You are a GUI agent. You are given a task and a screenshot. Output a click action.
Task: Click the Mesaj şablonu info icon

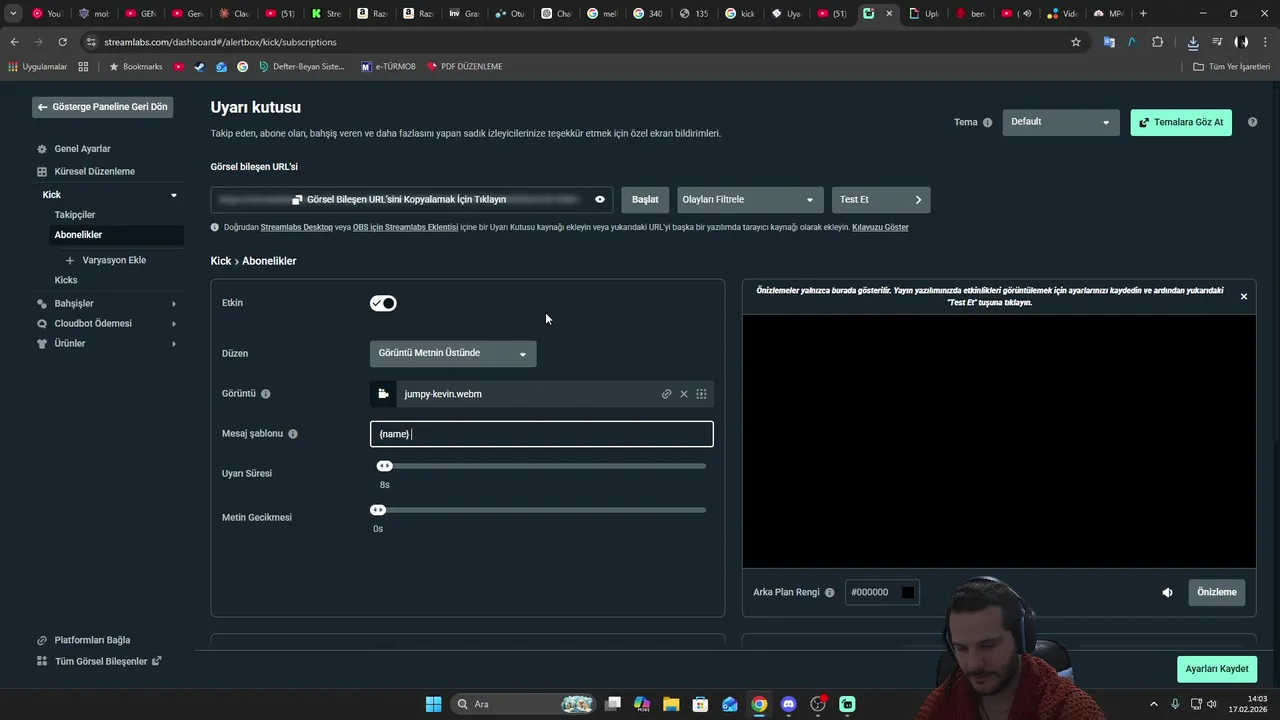pos(293,434)
